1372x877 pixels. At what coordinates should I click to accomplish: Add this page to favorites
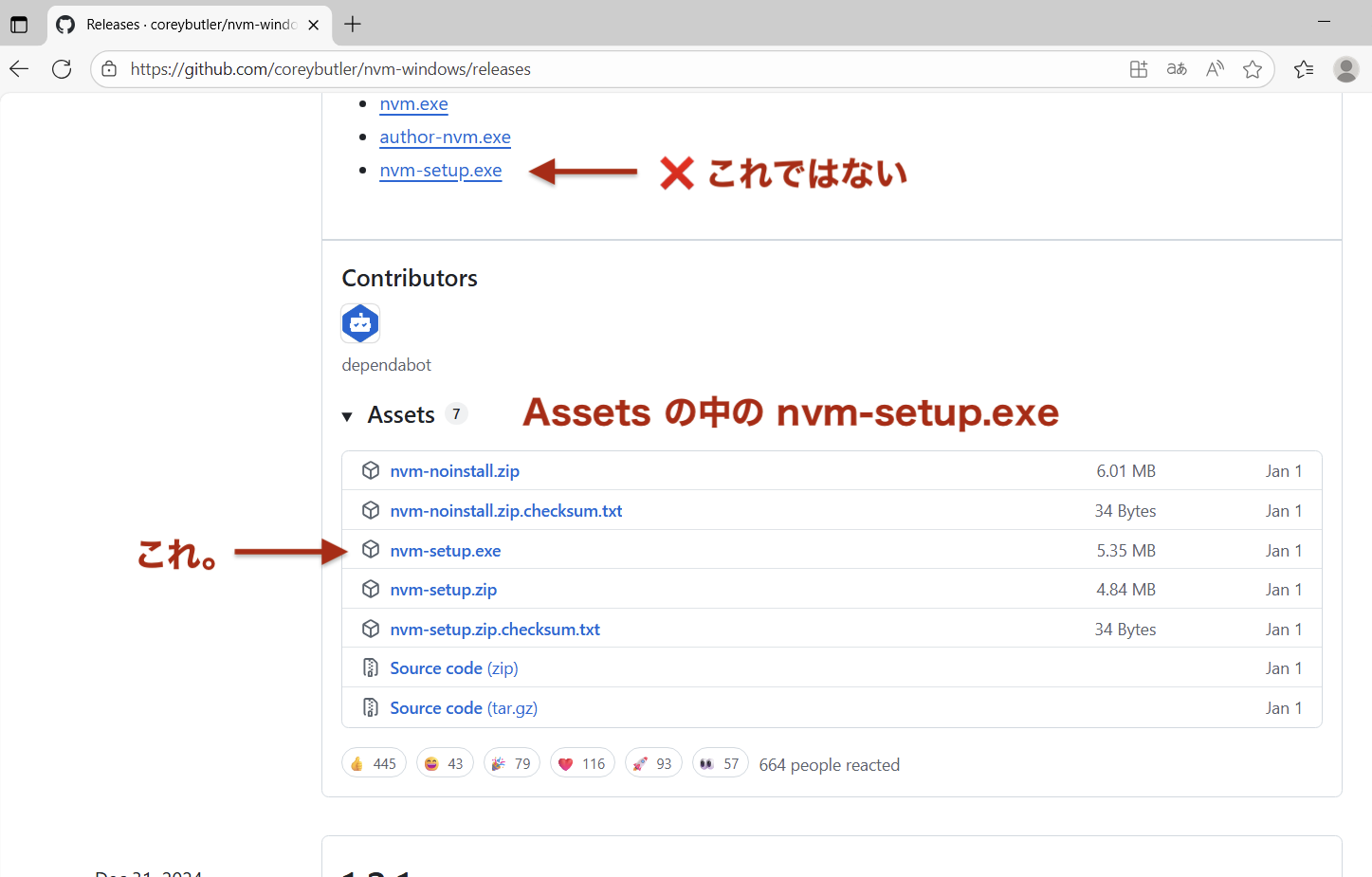pos(1253,69)
